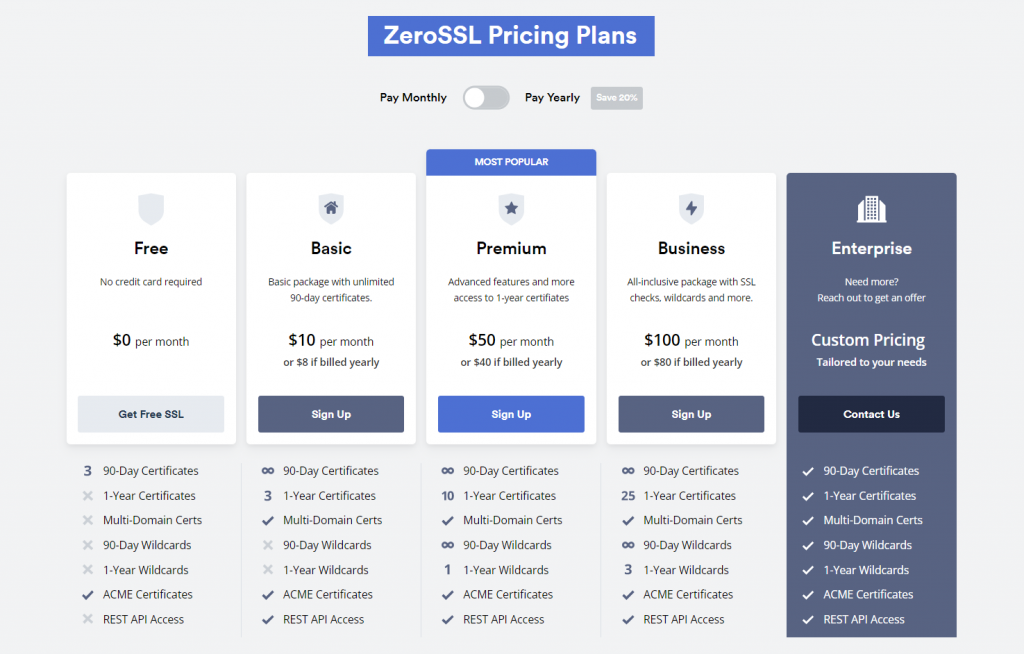Select the Pay Yearly label
Image resolution: width=1024 pixels, height=654 pixels.
click(x=552, y=97)
